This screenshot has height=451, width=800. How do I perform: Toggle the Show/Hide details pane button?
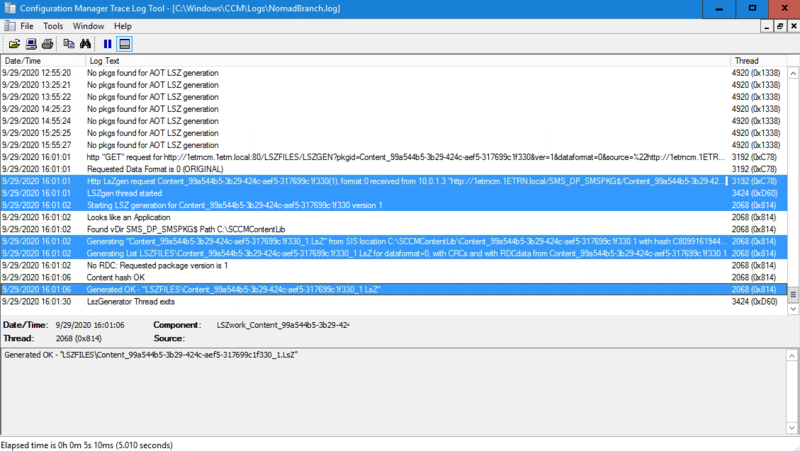pyautogui.click(x=125, y=44)
